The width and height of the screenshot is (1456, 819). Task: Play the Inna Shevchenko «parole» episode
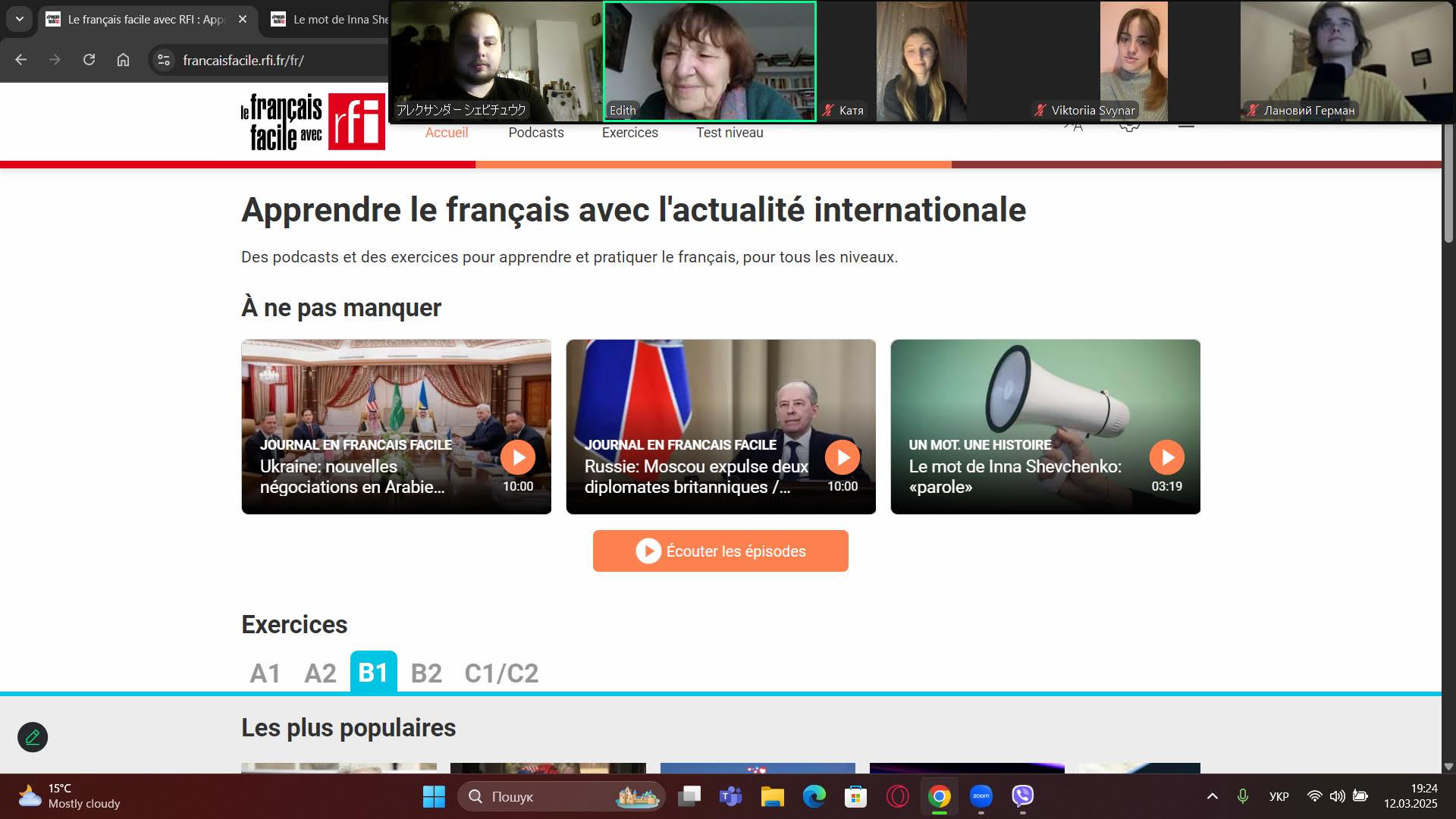click(1166, 457)
